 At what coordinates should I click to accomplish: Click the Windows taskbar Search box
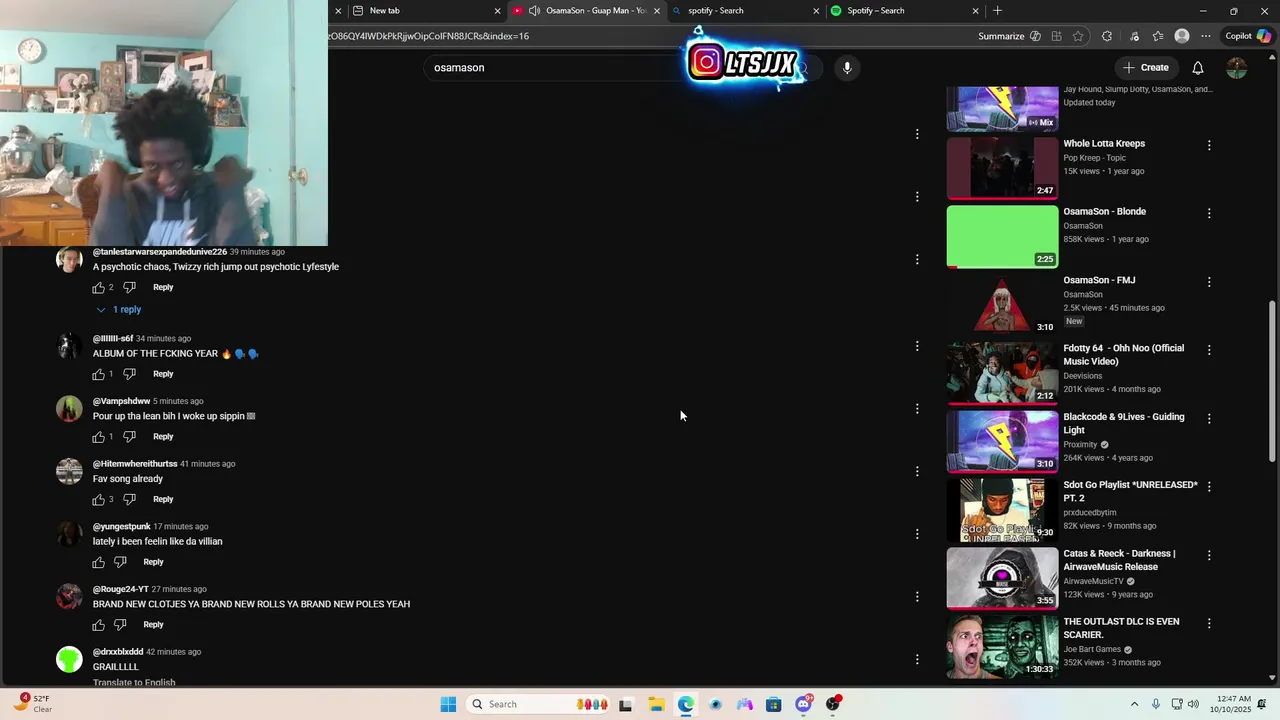[538, 704]
